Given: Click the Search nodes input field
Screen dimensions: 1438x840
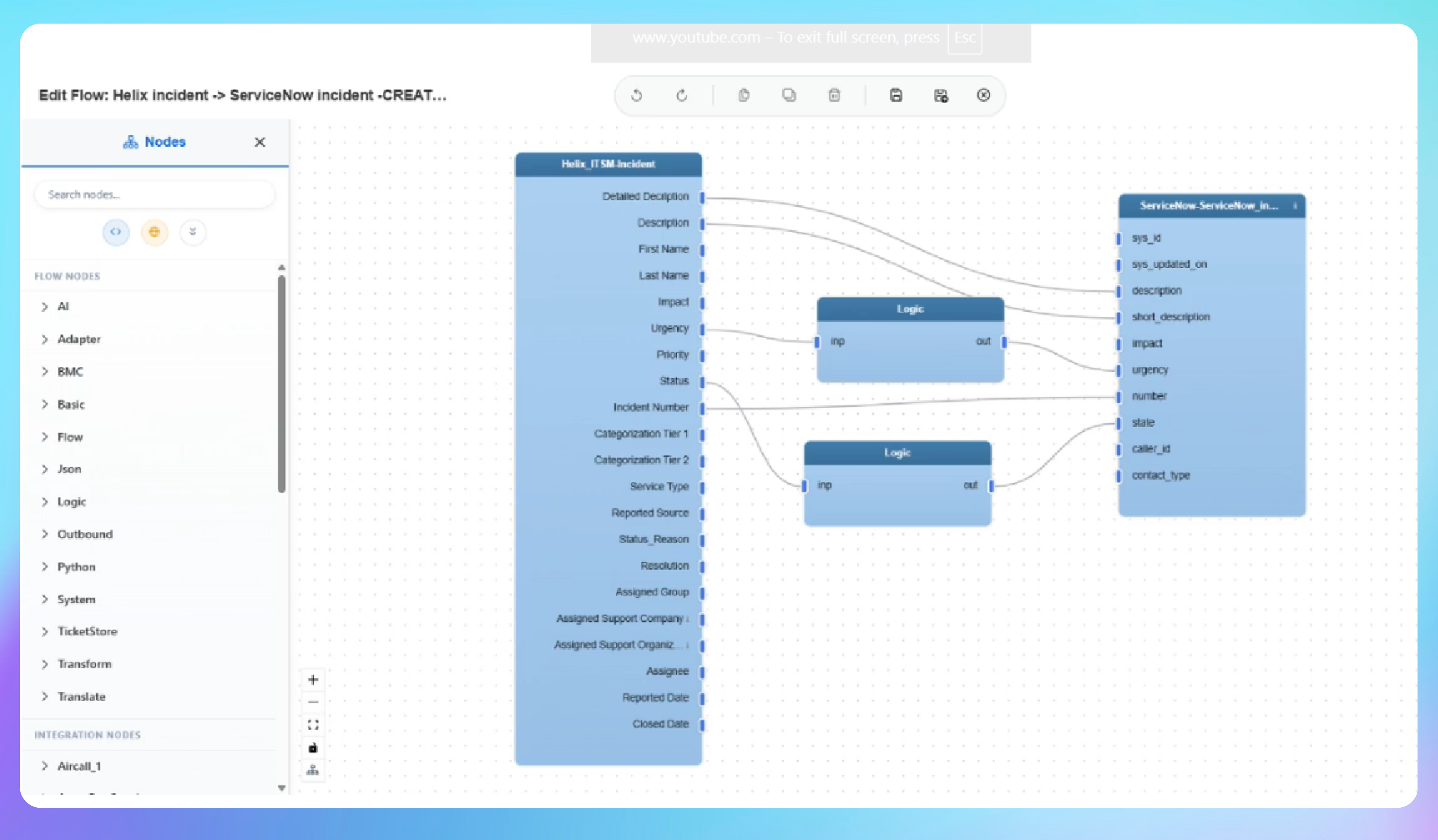Looking at the screenshot, I should click(154, 195).
